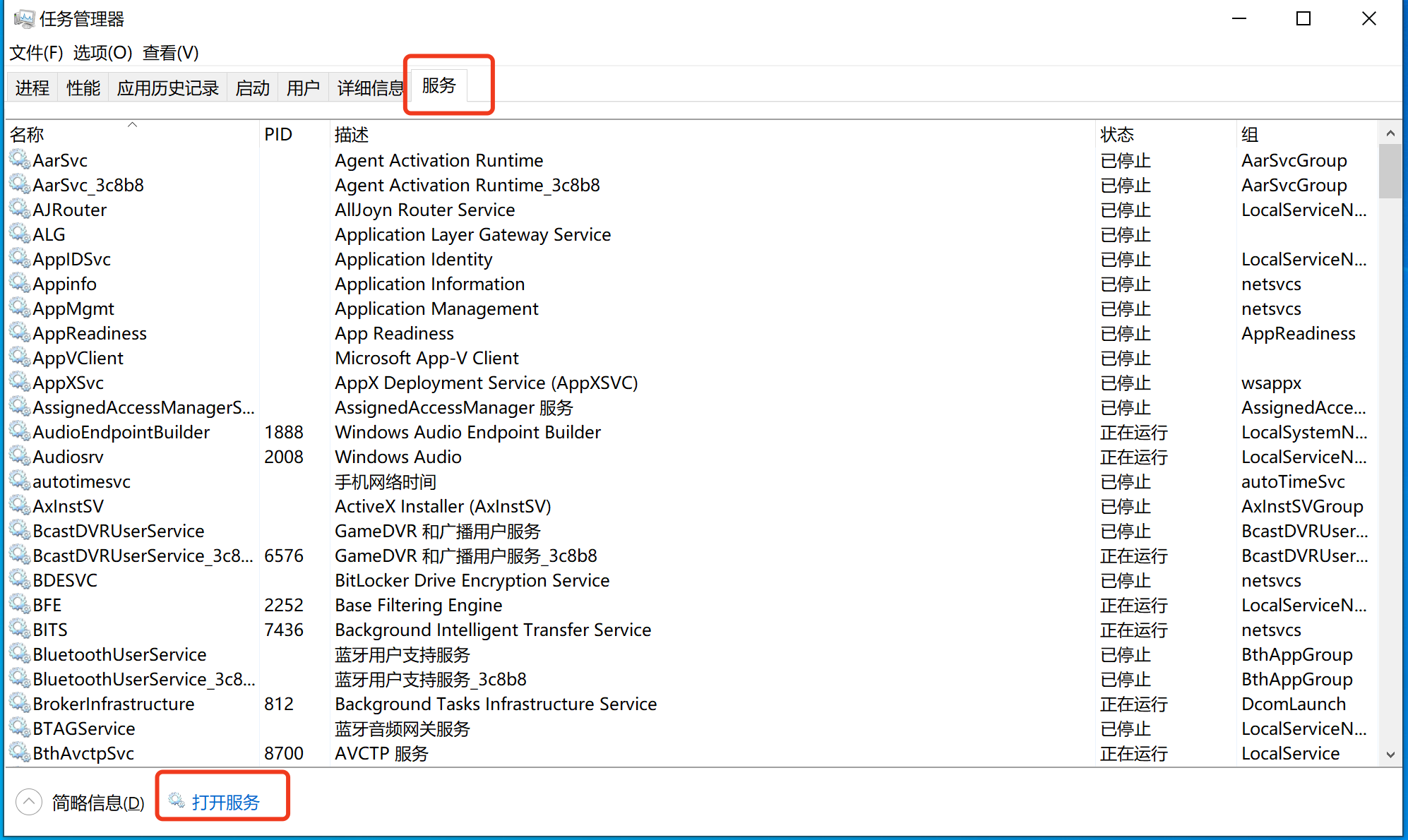
Task: Open the 选项(O) menu
Action: click(x=102, y=53)
